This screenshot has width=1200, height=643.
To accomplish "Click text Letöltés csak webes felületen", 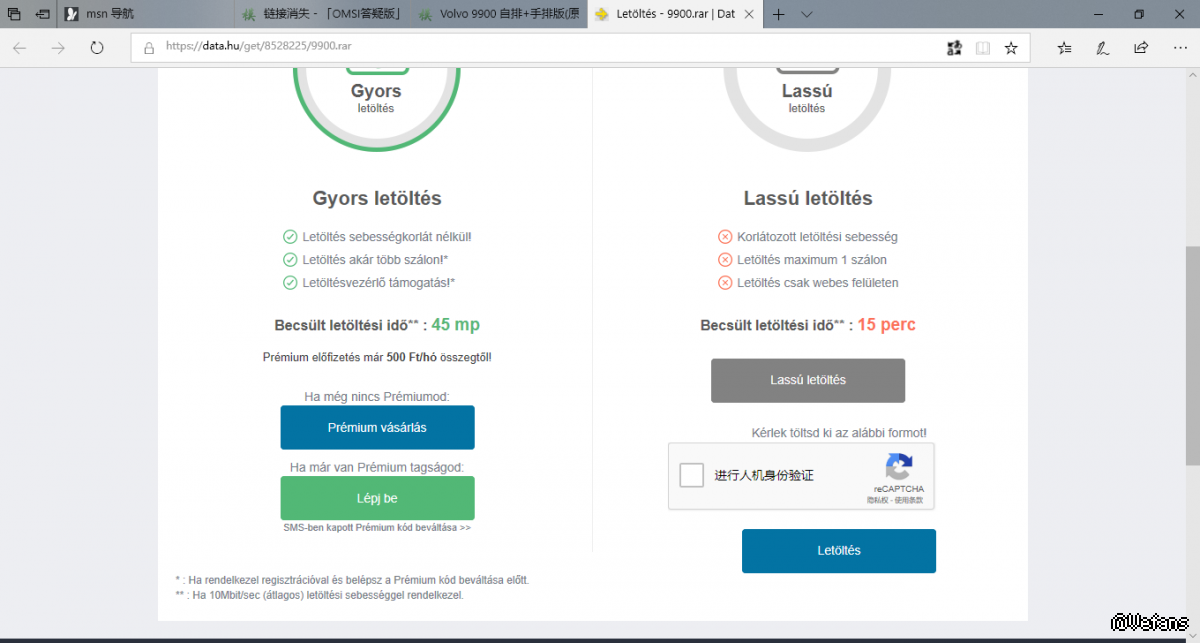I will [818, 283].
